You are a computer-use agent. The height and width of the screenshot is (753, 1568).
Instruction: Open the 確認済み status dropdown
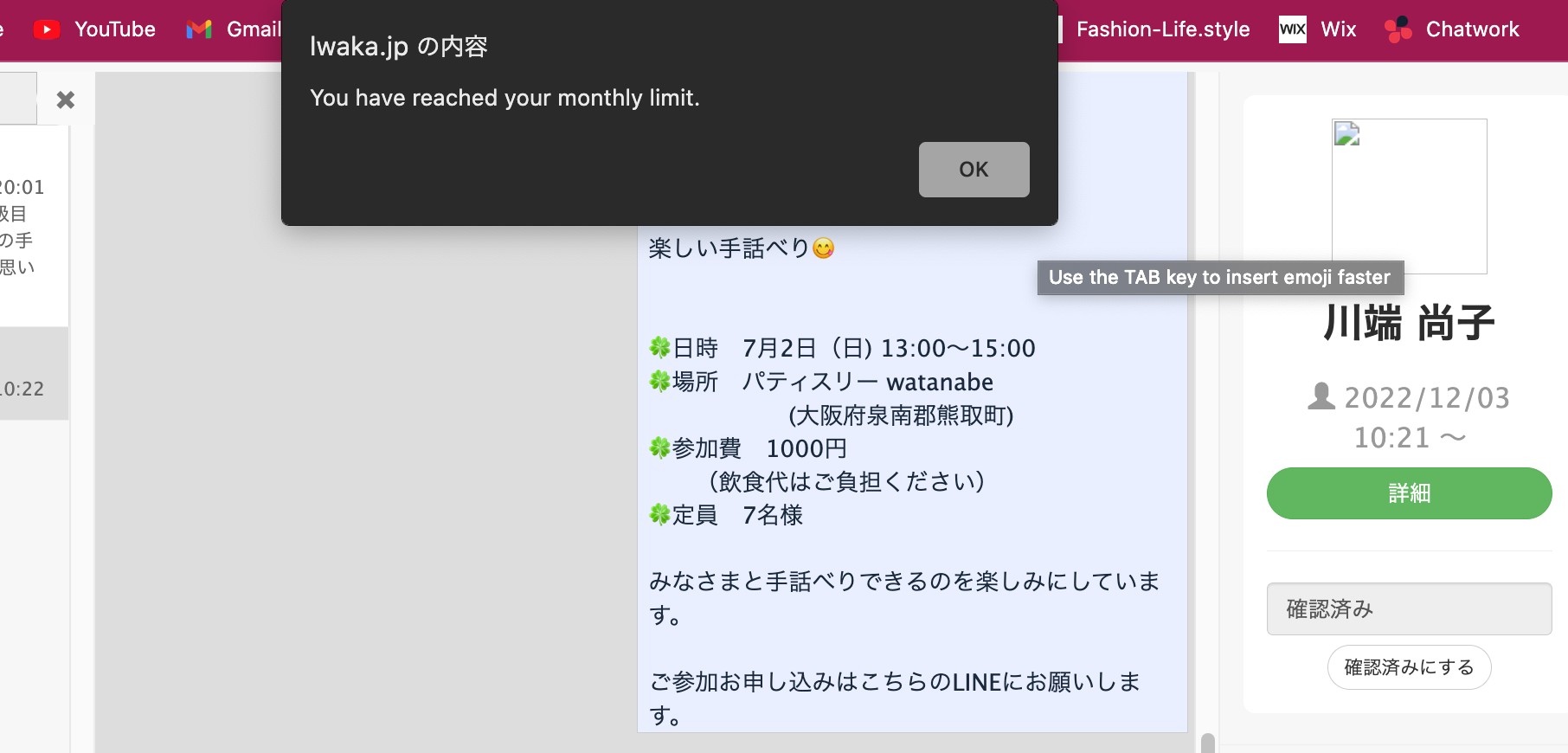[1409, 608]
